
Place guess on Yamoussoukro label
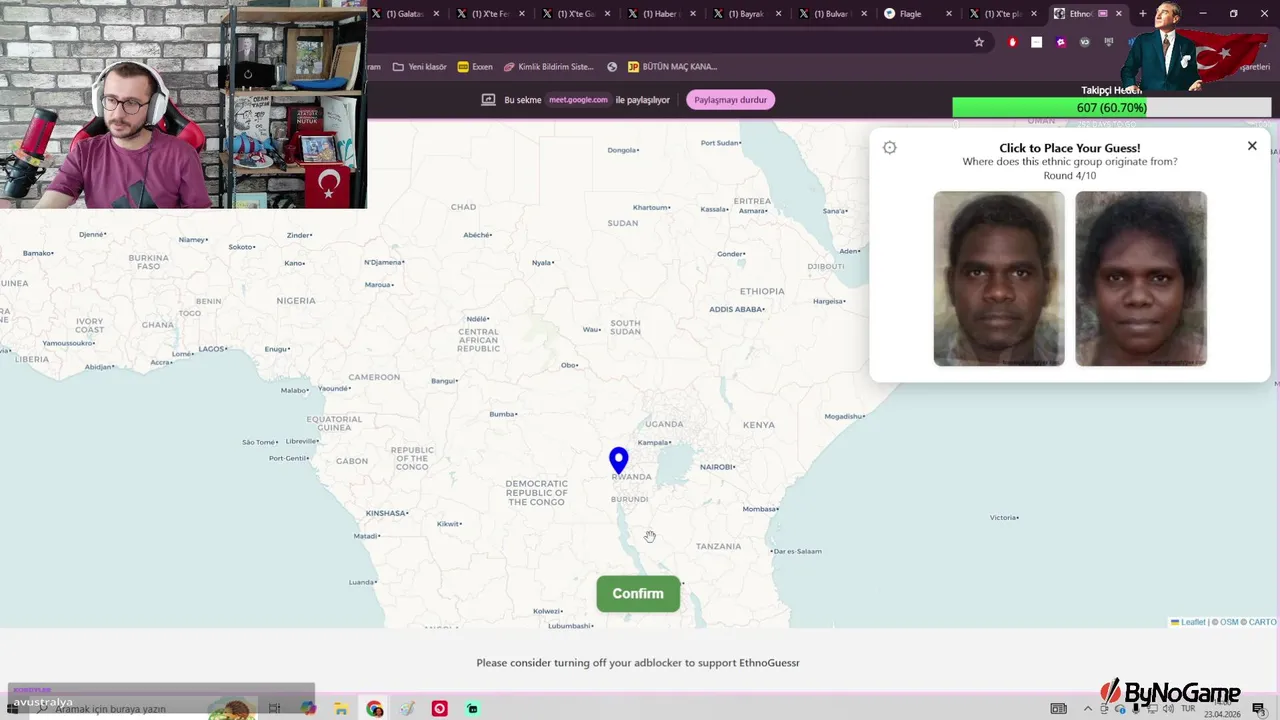69,343
